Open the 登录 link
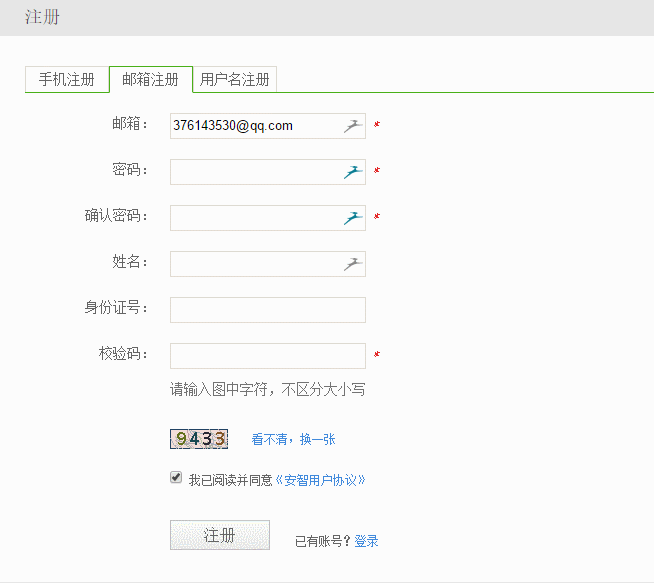 click(366, 541)
